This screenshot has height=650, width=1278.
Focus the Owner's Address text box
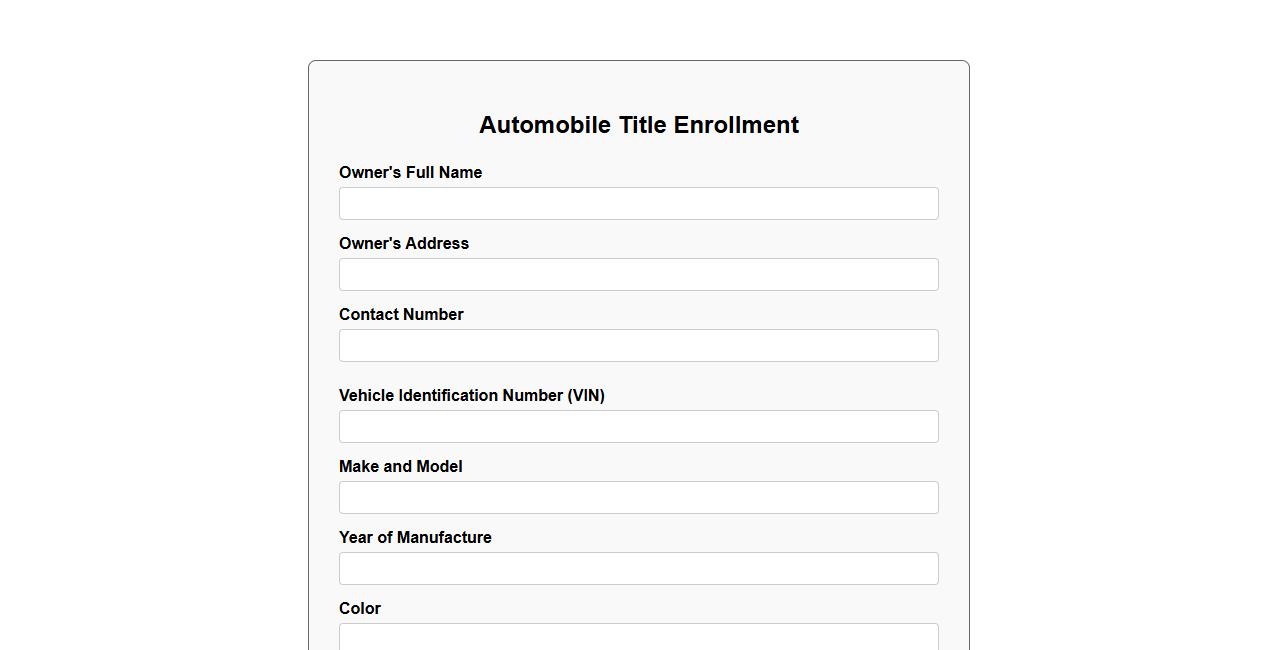point(638,275)
